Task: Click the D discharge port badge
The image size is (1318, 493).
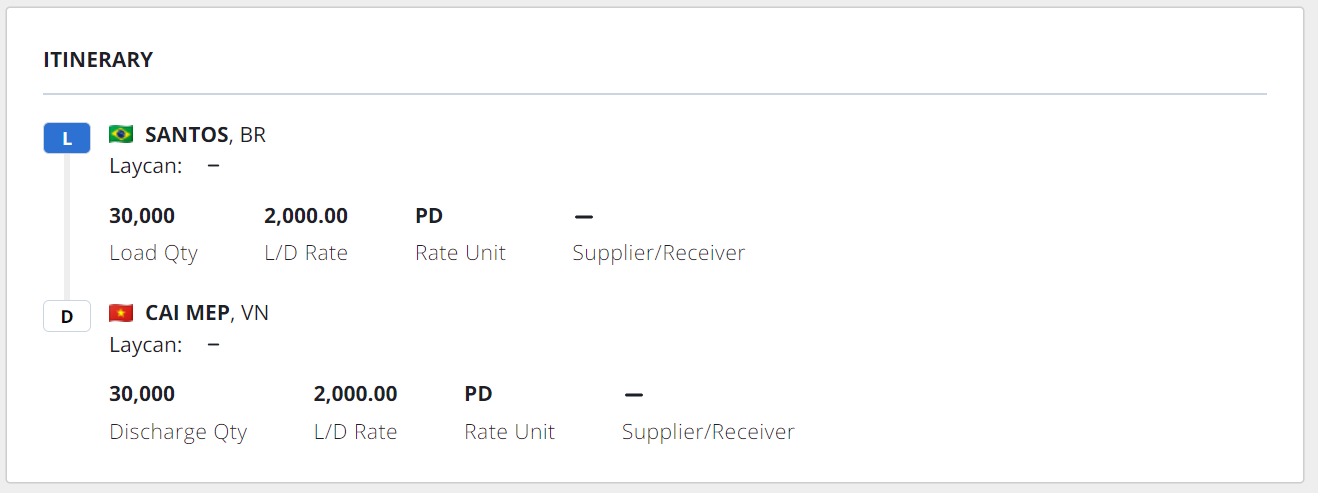Action: coord(67,316)
